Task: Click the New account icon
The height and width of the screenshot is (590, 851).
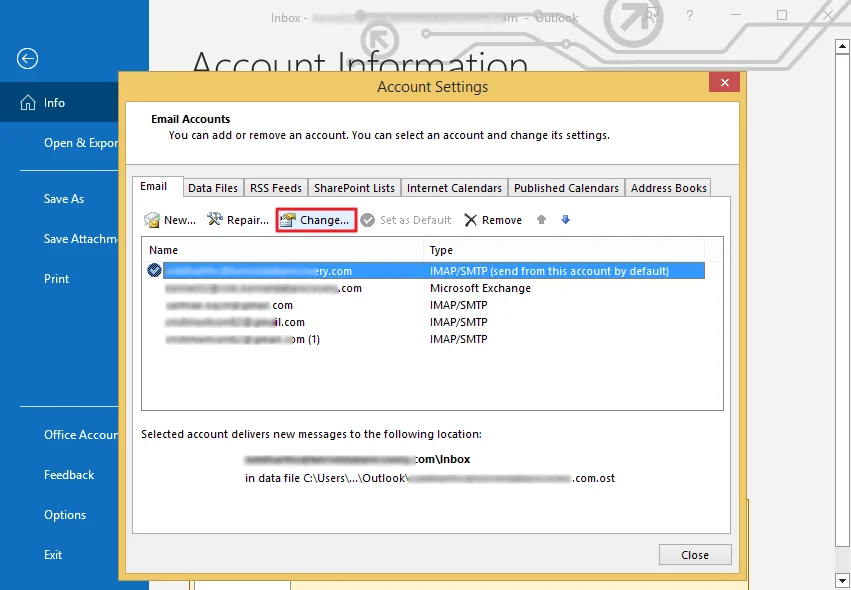Action: point(152,220)
